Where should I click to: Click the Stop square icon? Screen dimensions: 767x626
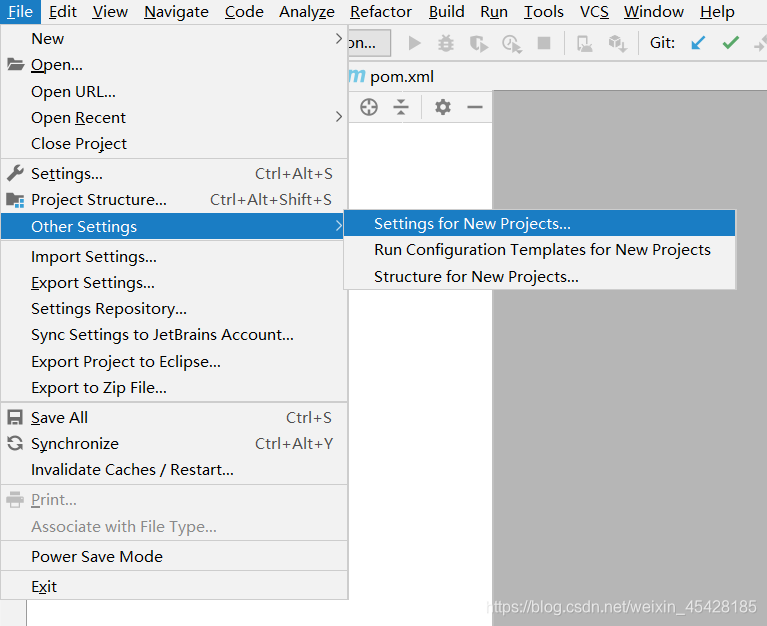tap(544, 43)
